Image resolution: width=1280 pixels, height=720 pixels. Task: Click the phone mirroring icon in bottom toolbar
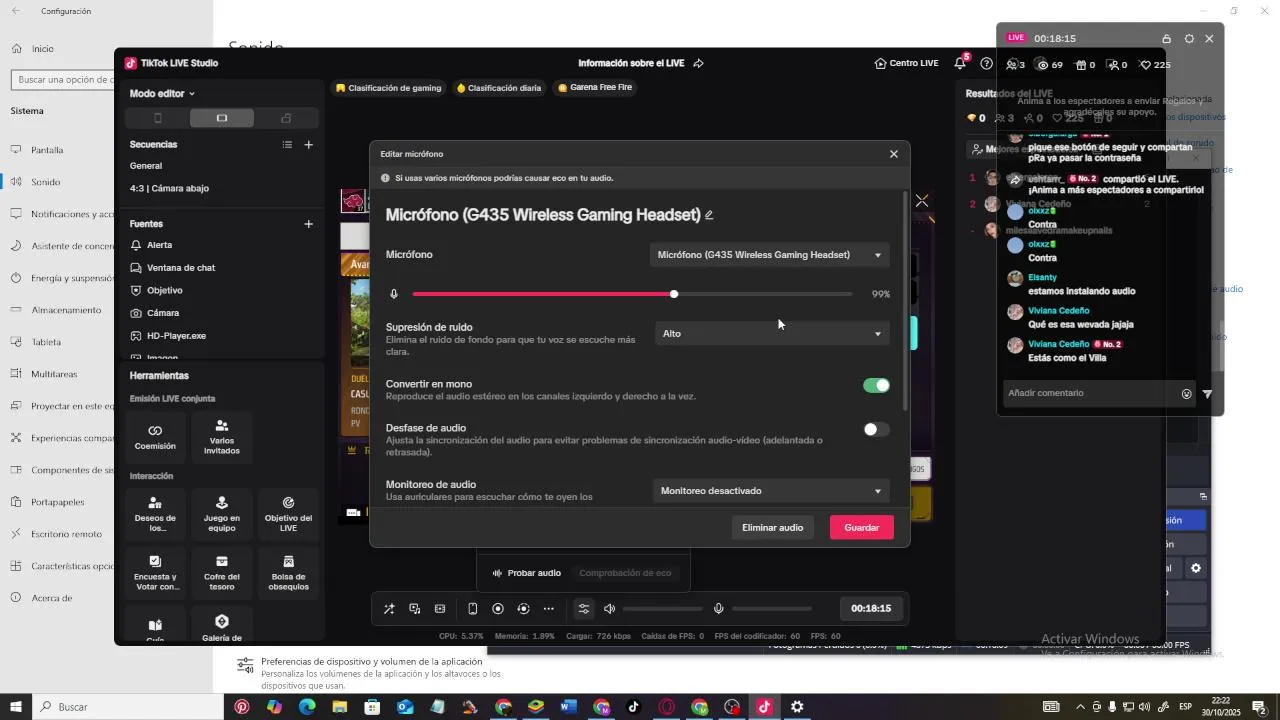(x=473, y=609)
